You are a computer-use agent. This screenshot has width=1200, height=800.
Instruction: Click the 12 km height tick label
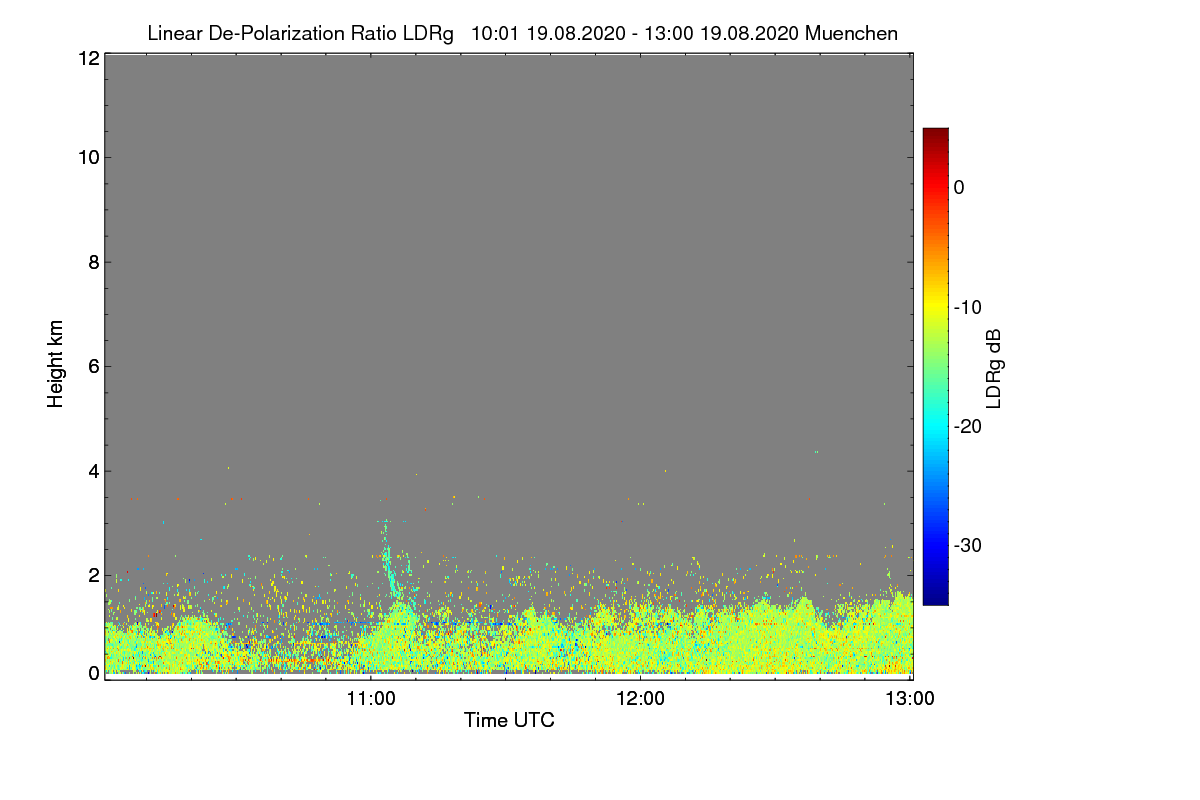87,58
